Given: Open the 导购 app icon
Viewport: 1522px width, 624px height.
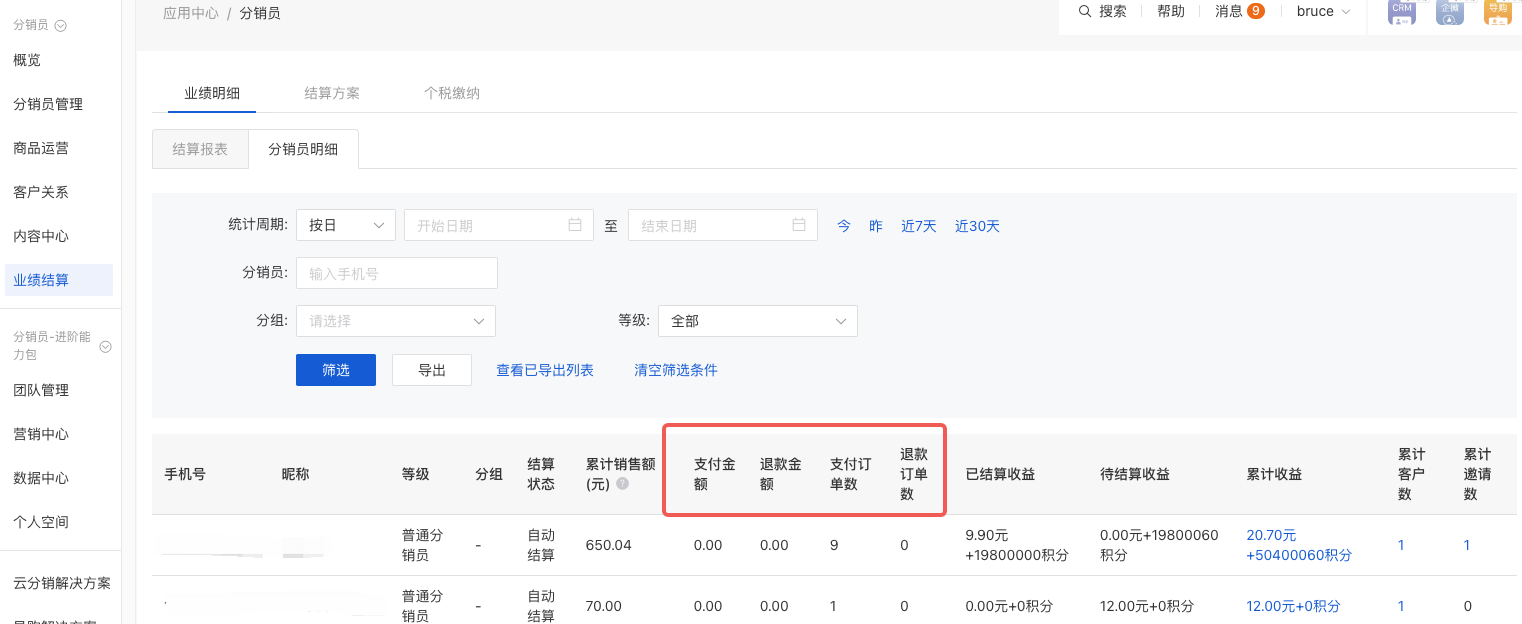Looking at the screenshot, I should point(1498,11).
